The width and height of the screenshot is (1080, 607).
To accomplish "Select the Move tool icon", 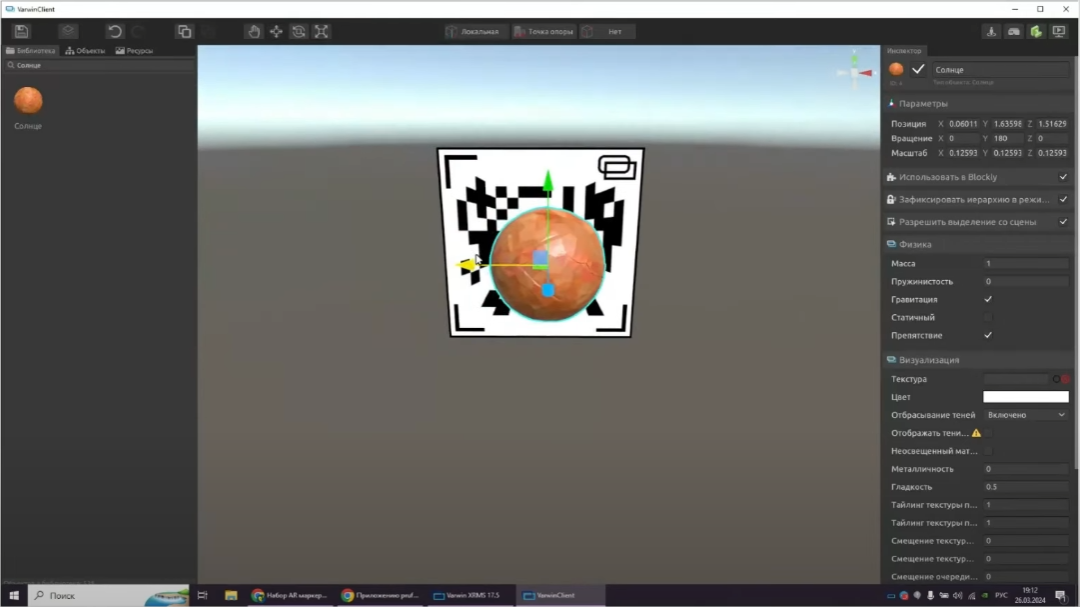I will [x=276, y=32].
